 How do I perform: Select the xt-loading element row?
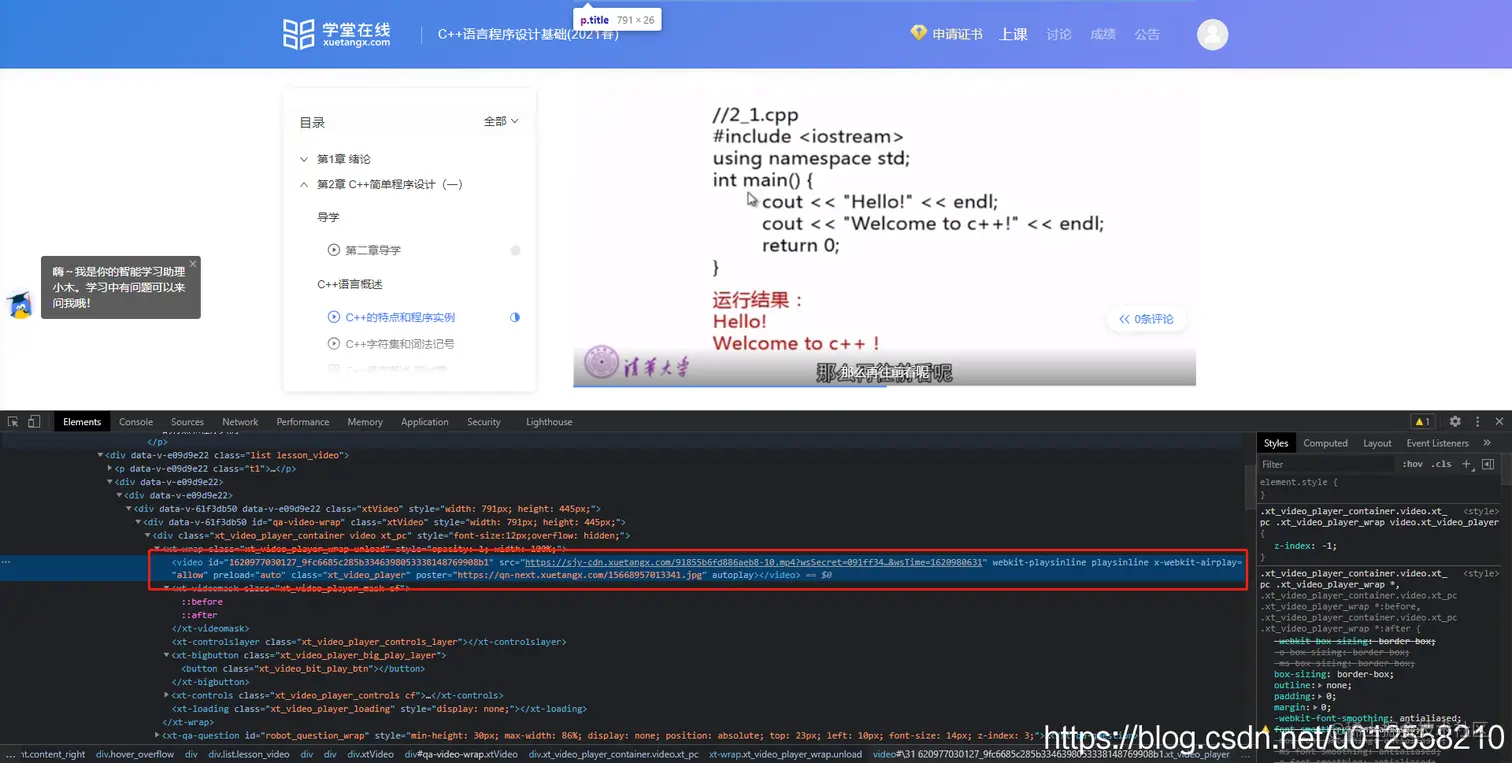pyautogui.click(x=379, y=709)
